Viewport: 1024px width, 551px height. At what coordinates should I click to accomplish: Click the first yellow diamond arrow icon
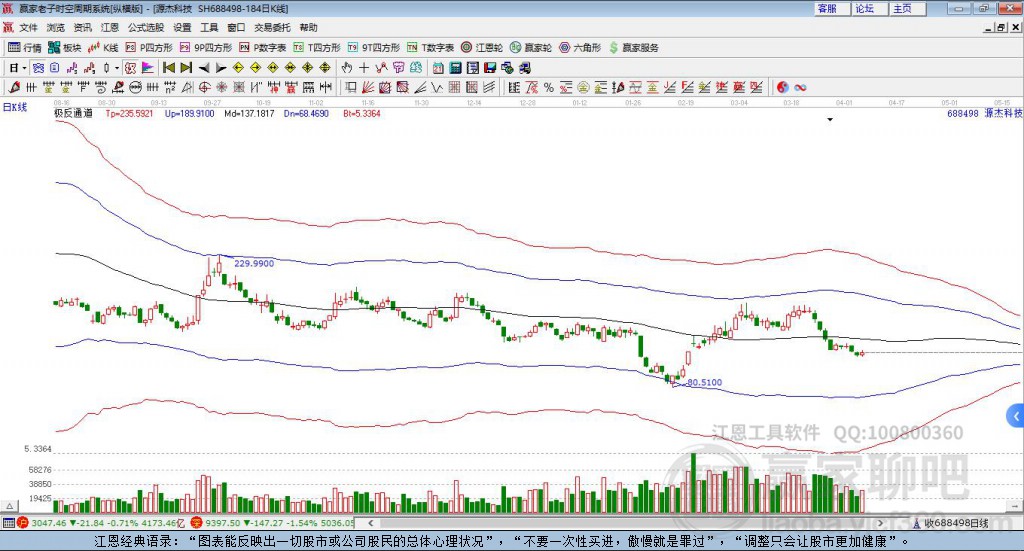pyautogui.click(x=238, y=68)
